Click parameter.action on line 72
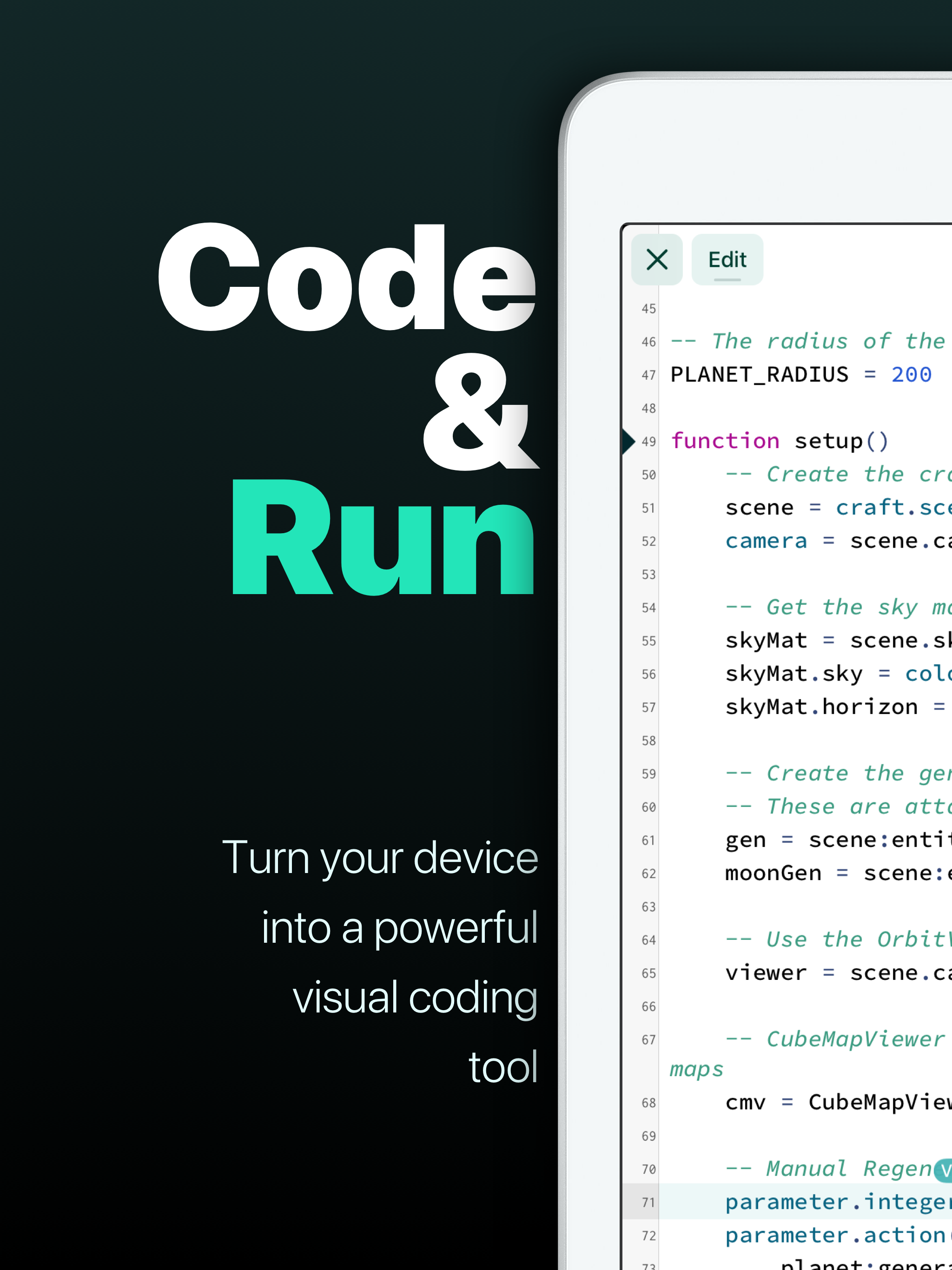This screenshot has height=1270, width=952. (835, 1235)
